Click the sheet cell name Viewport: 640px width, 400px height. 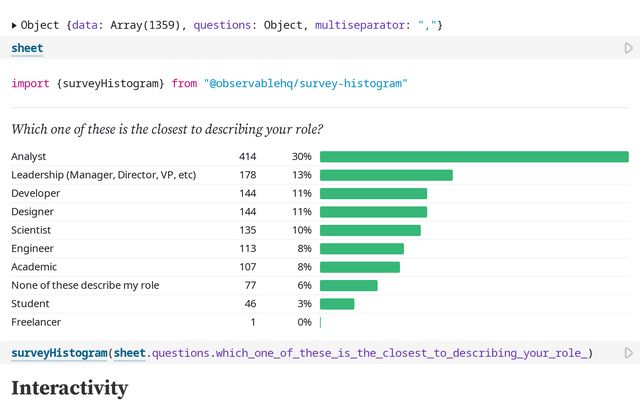click(x=27, y=48)
